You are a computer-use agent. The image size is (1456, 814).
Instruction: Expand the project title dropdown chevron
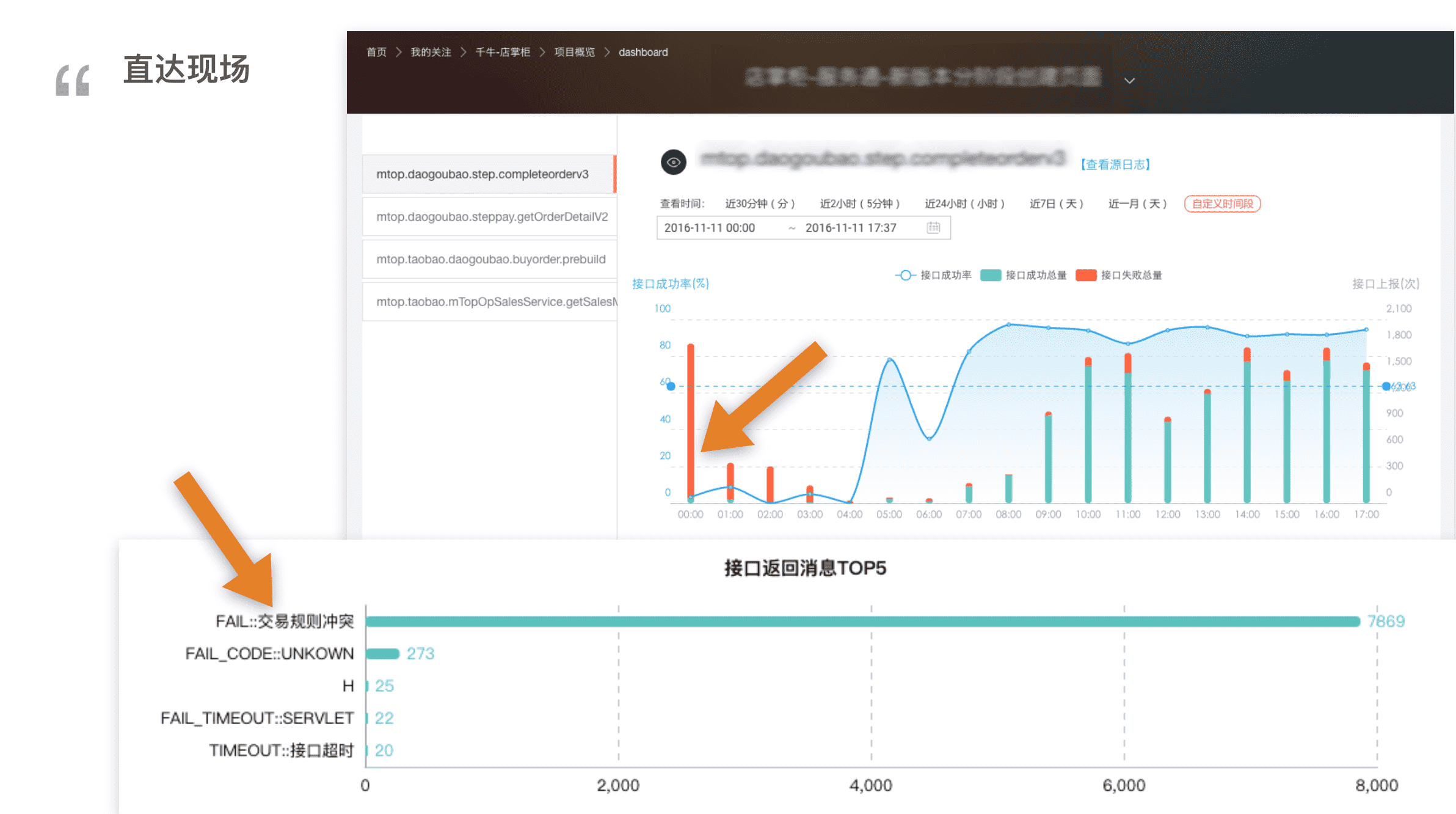(1130, 81)
